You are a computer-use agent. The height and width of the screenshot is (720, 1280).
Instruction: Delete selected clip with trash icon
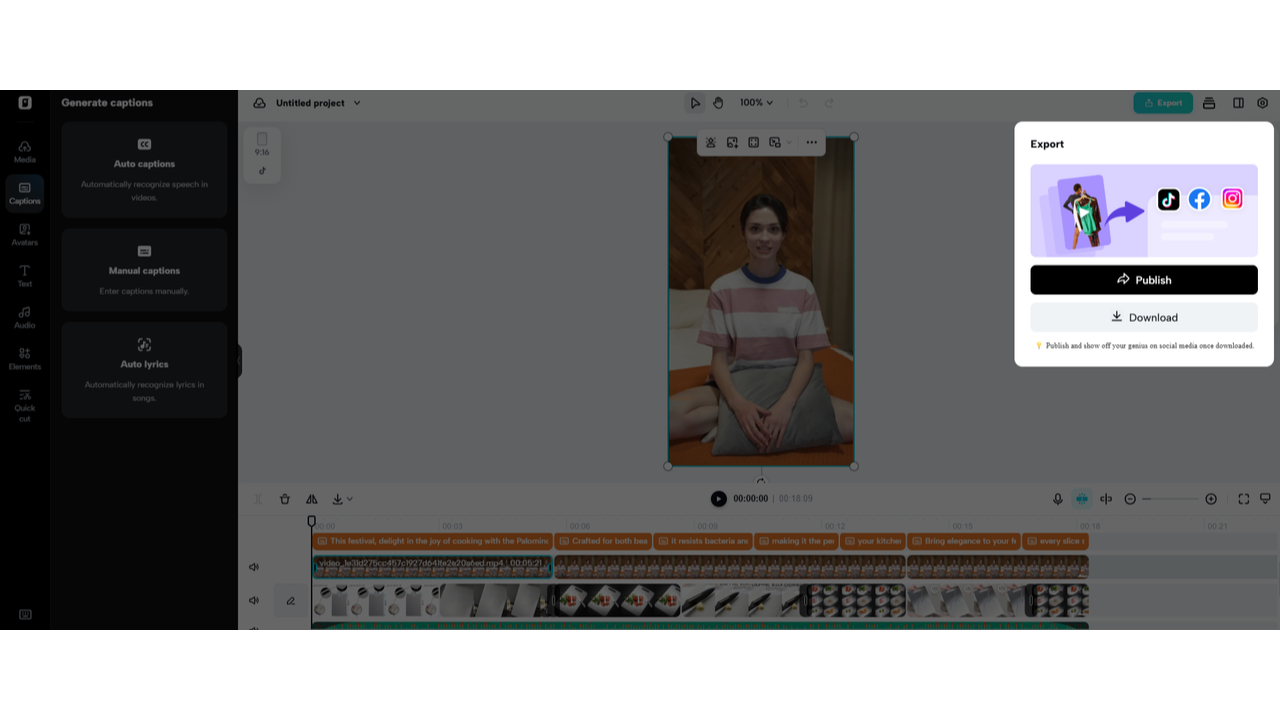285,499
